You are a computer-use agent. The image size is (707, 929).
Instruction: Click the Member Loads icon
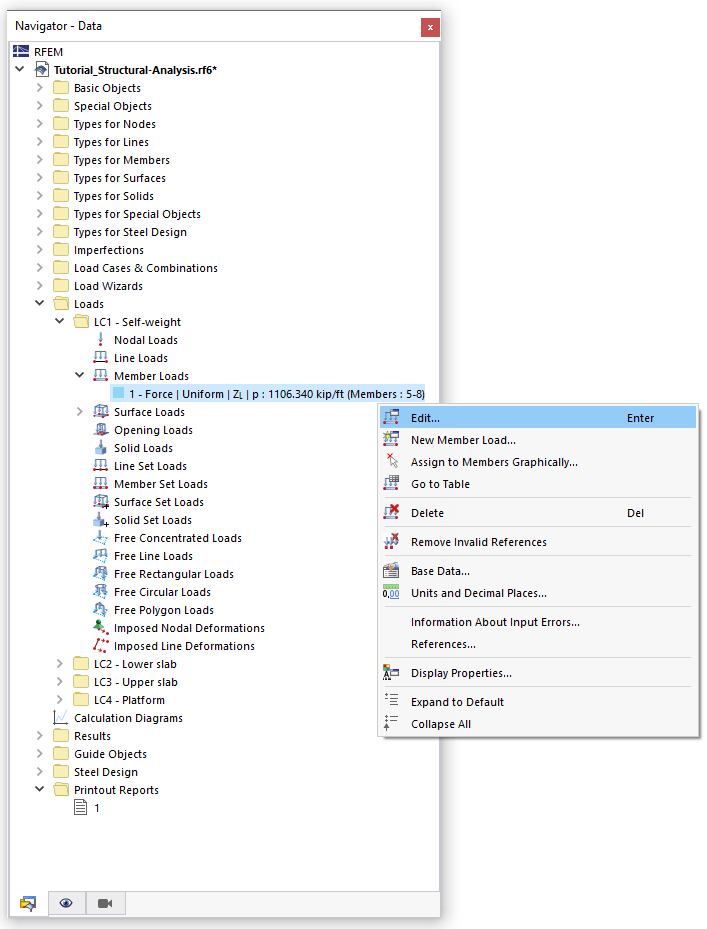pos(101,376)
